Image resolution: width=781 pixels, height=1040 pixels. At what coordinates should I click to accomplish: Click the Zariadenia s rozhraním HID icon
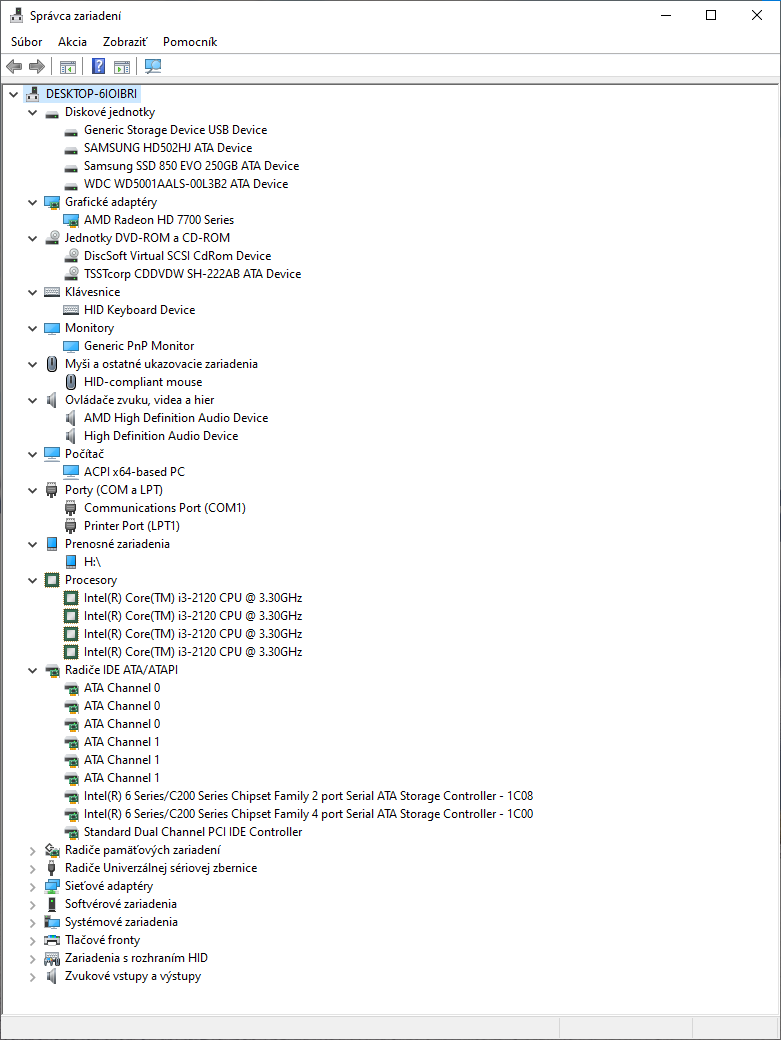(52, 958)
